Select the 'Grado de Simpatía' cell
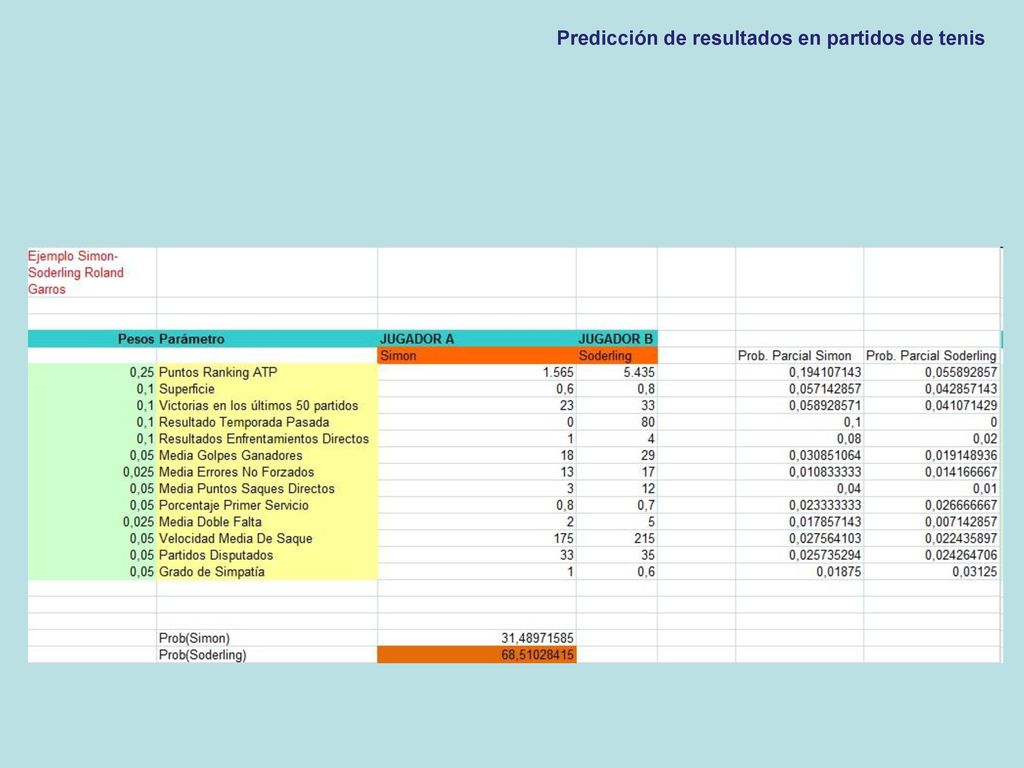 (x=267, y=572)
